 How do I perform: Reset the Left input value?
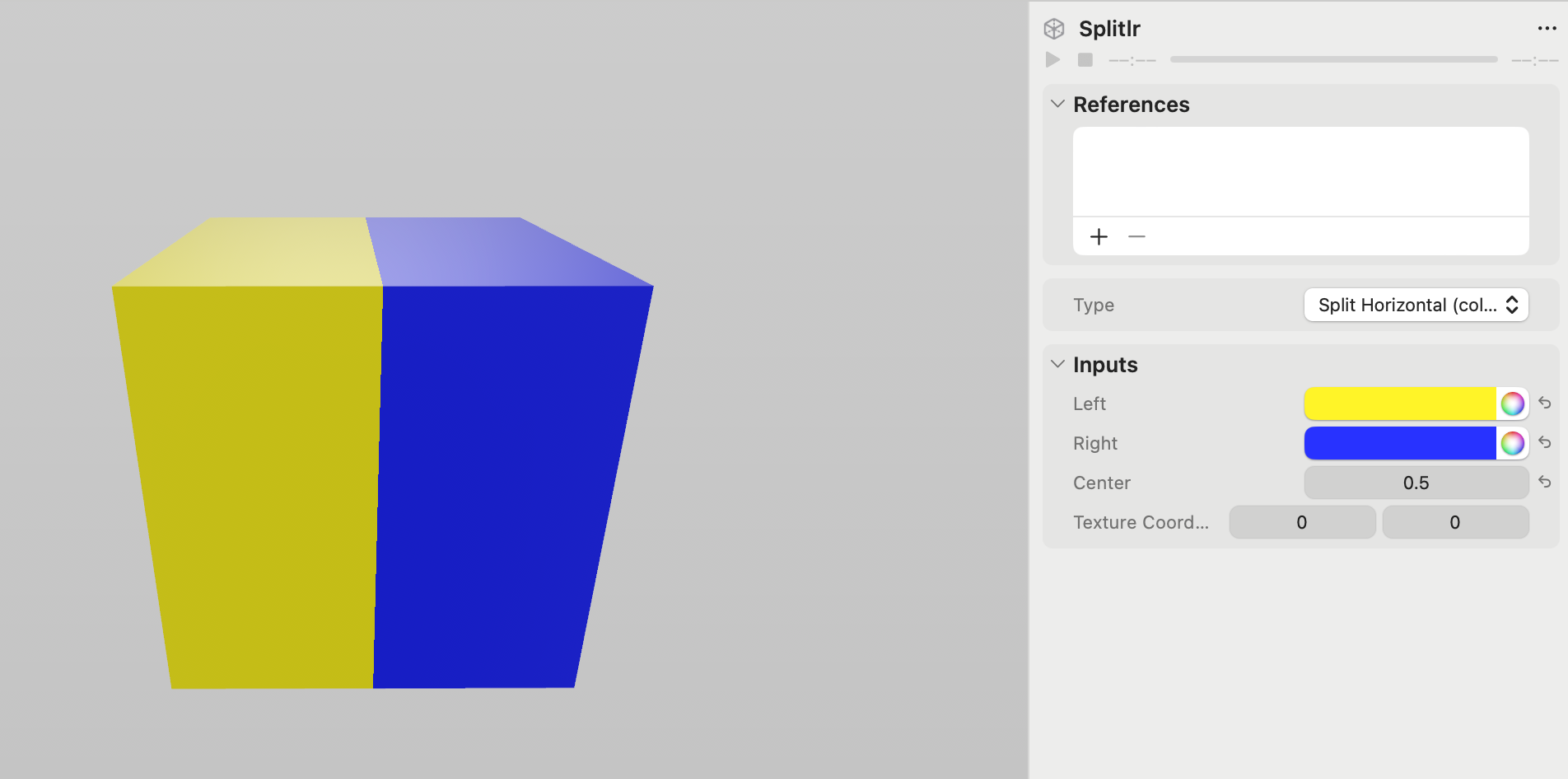1546,403
